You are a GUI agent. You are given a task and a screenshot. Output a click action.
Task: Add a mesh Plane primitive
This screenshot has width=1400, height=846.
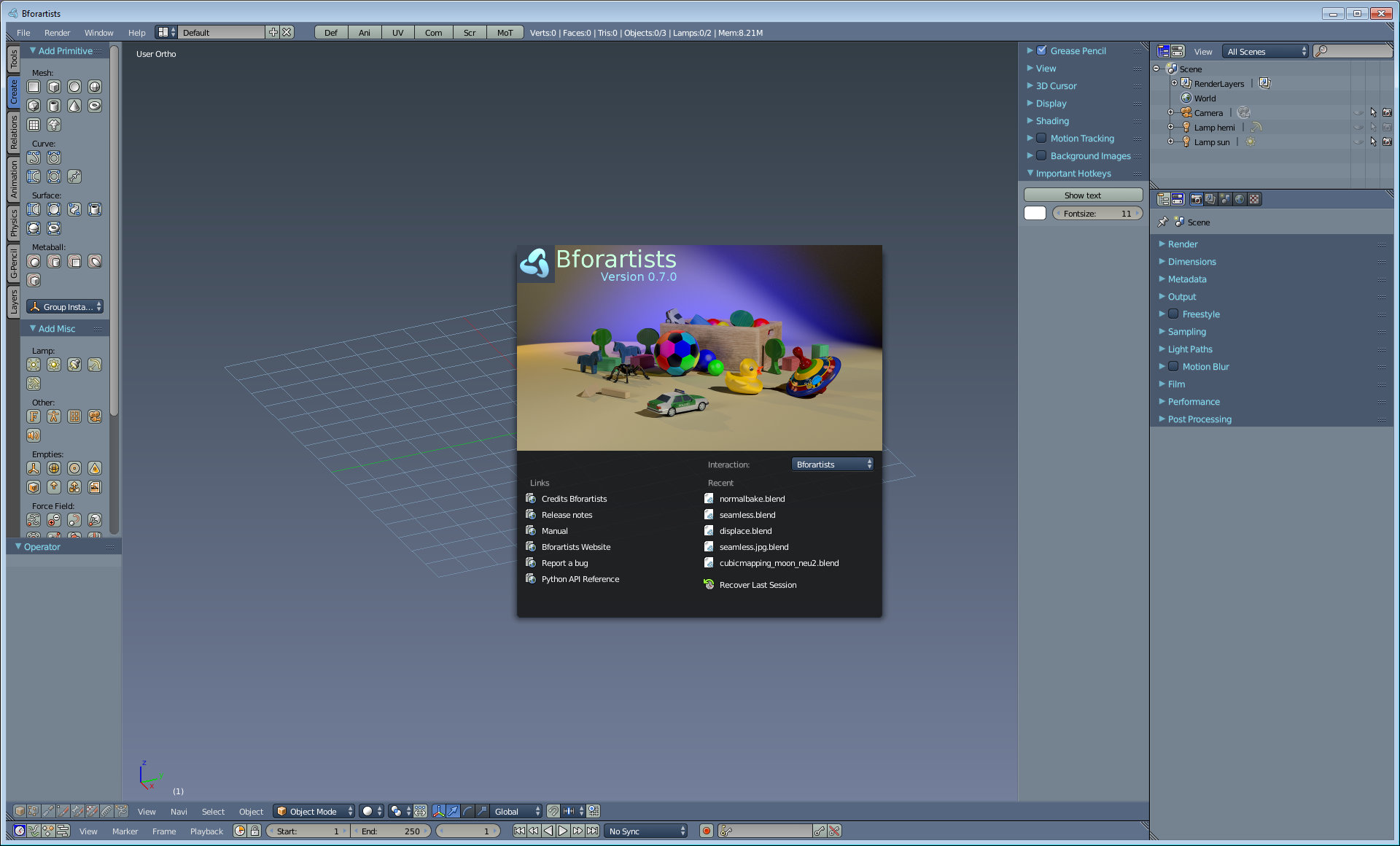tap(34, 87)
